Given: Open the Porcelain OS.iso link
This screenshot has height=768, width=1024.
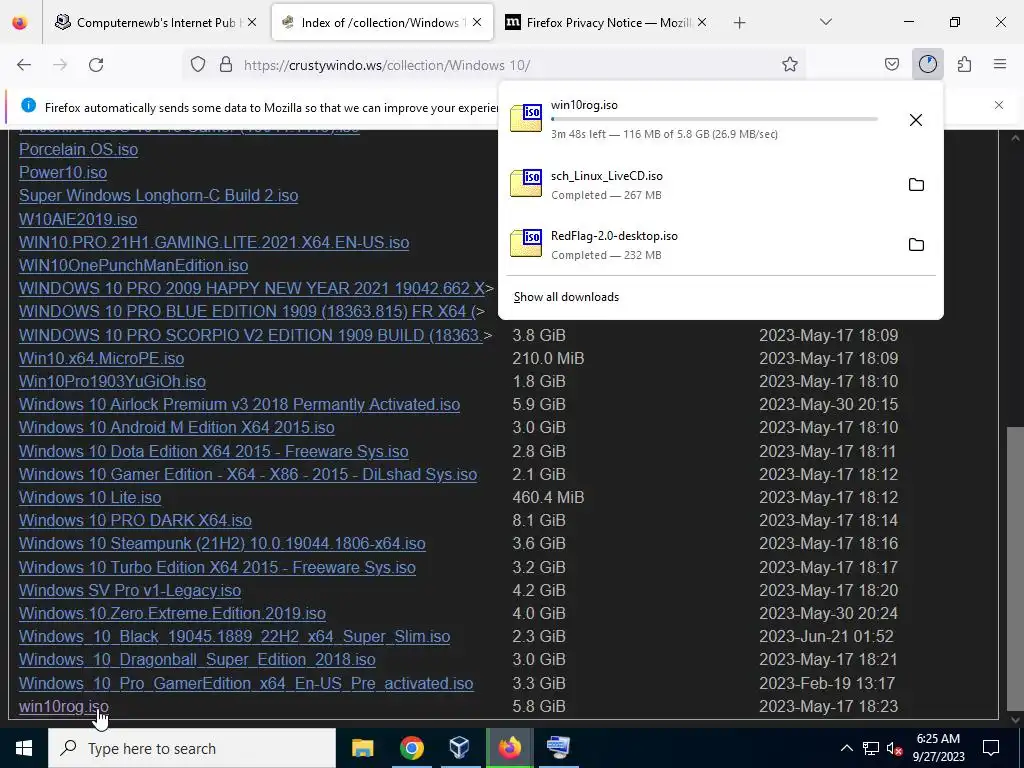Looking at the screenshot, I should coord(78,150).
